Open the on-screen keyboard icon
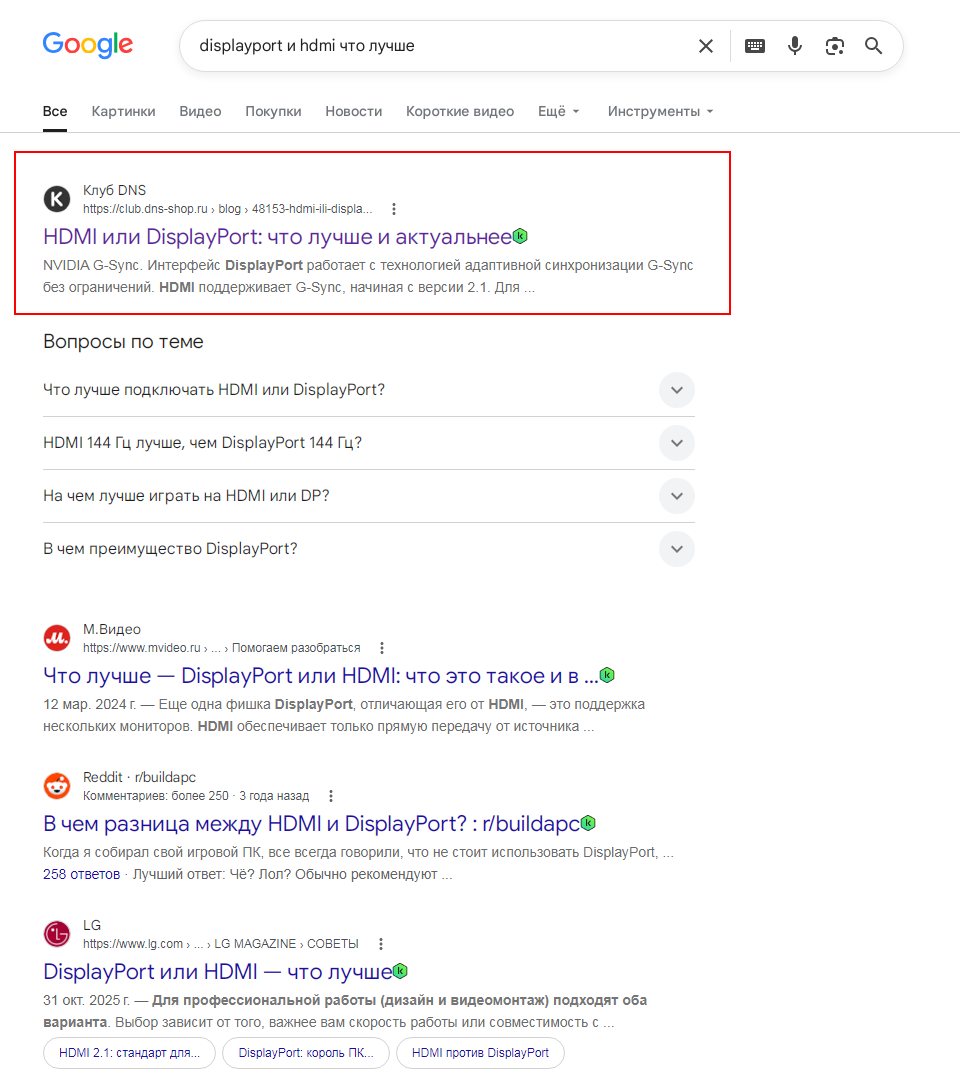Image resolution: width=960 pixels, height=1080 pixels. [755, 46]
